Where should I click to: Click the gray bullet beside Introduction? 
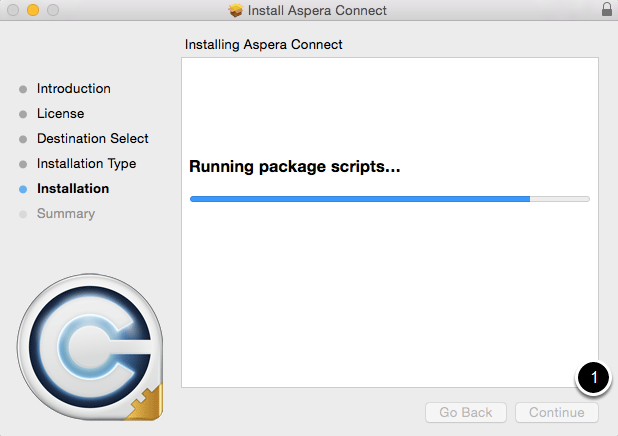pyautogui.click(x=23, y=89)
